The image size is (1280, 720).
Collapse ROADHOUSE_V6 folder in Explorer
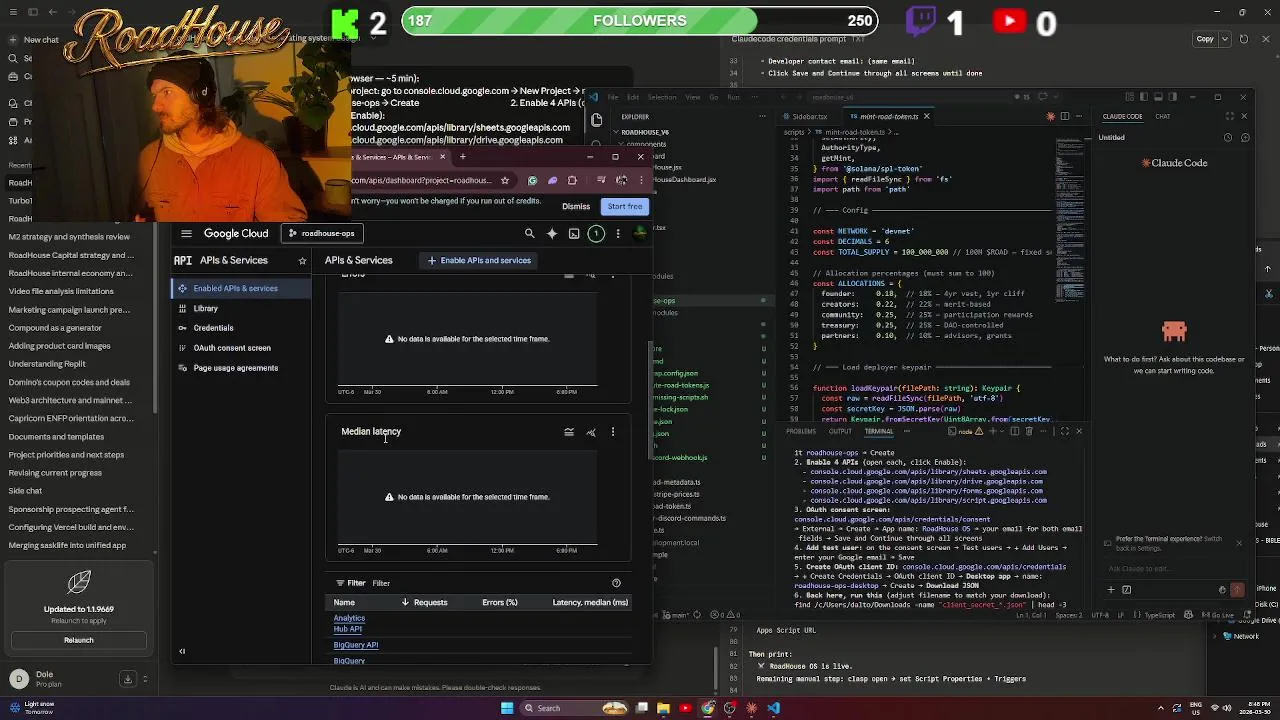coord(644,132)
